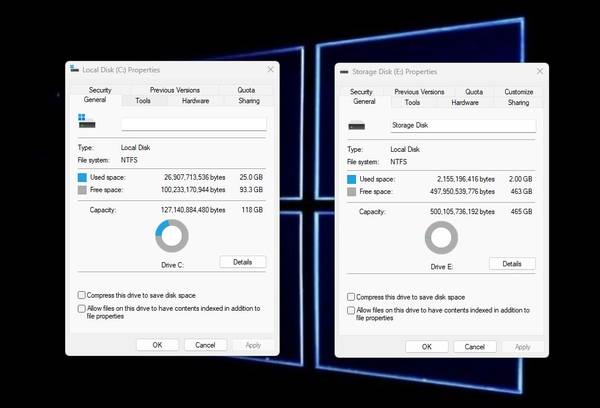600x408 pixels.
Task: Click the Drive E usage donut chart
Action: [442, 238]
